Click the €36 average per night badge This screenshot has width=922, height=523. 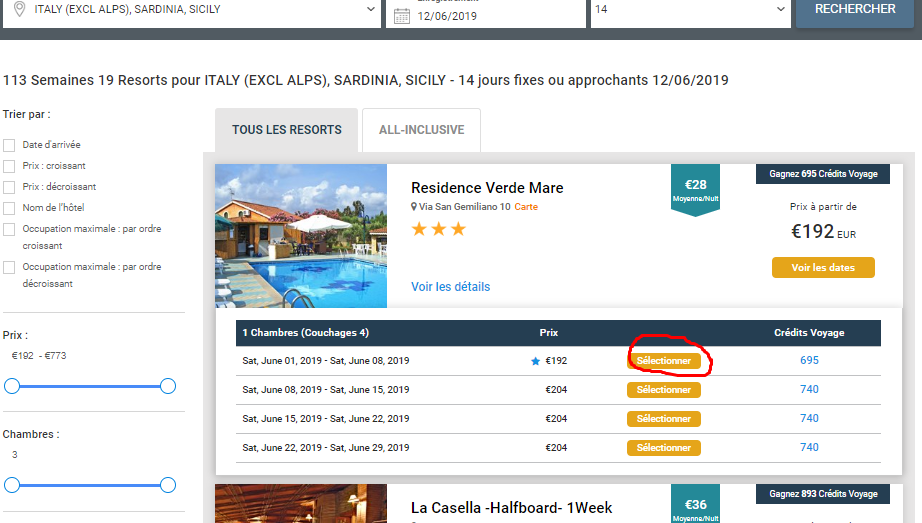(x=696, y=504)
